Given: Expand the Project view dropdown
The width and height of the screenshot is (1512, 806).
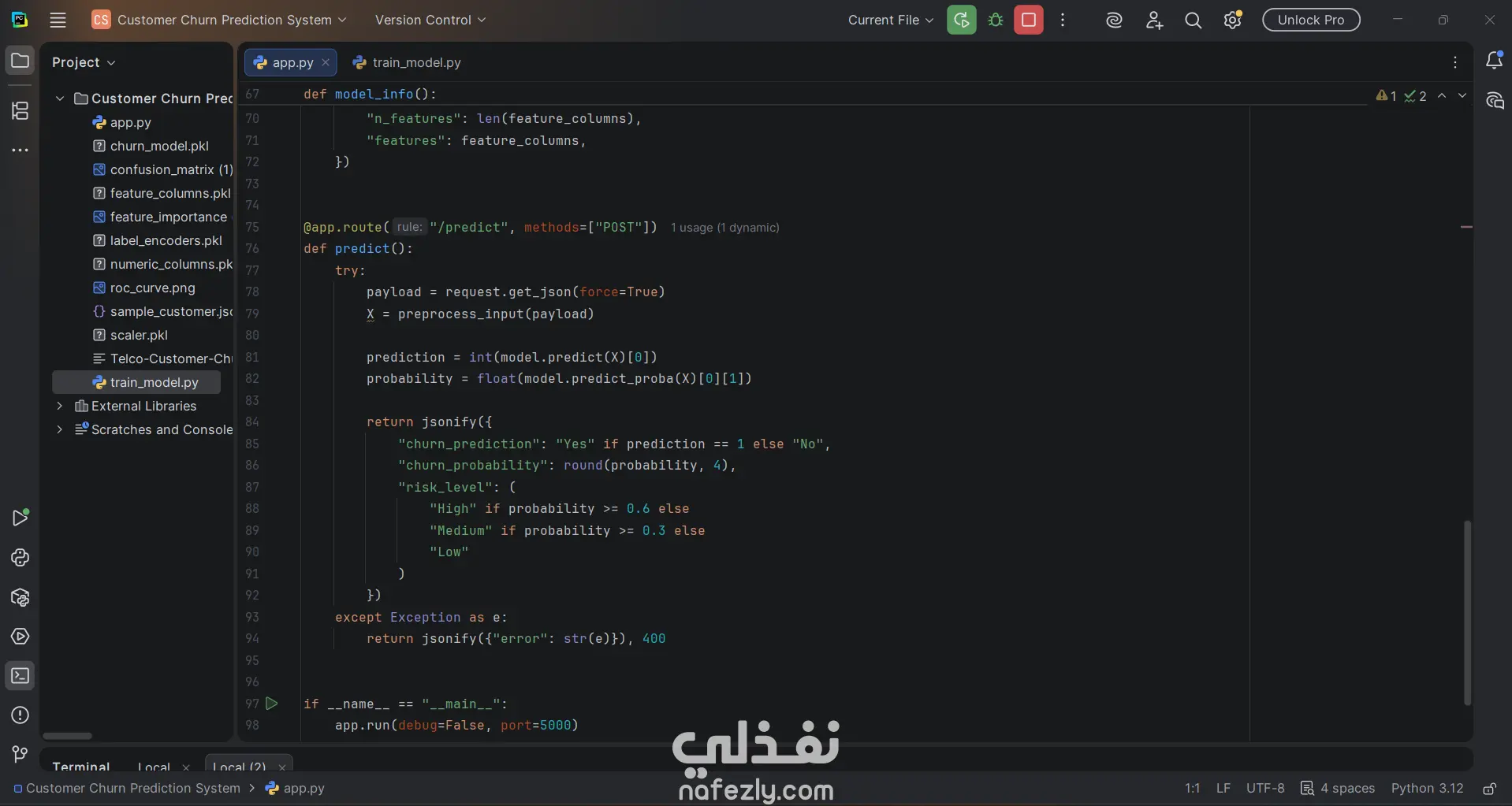Looking at the screenshot, I should click(84, 62).
